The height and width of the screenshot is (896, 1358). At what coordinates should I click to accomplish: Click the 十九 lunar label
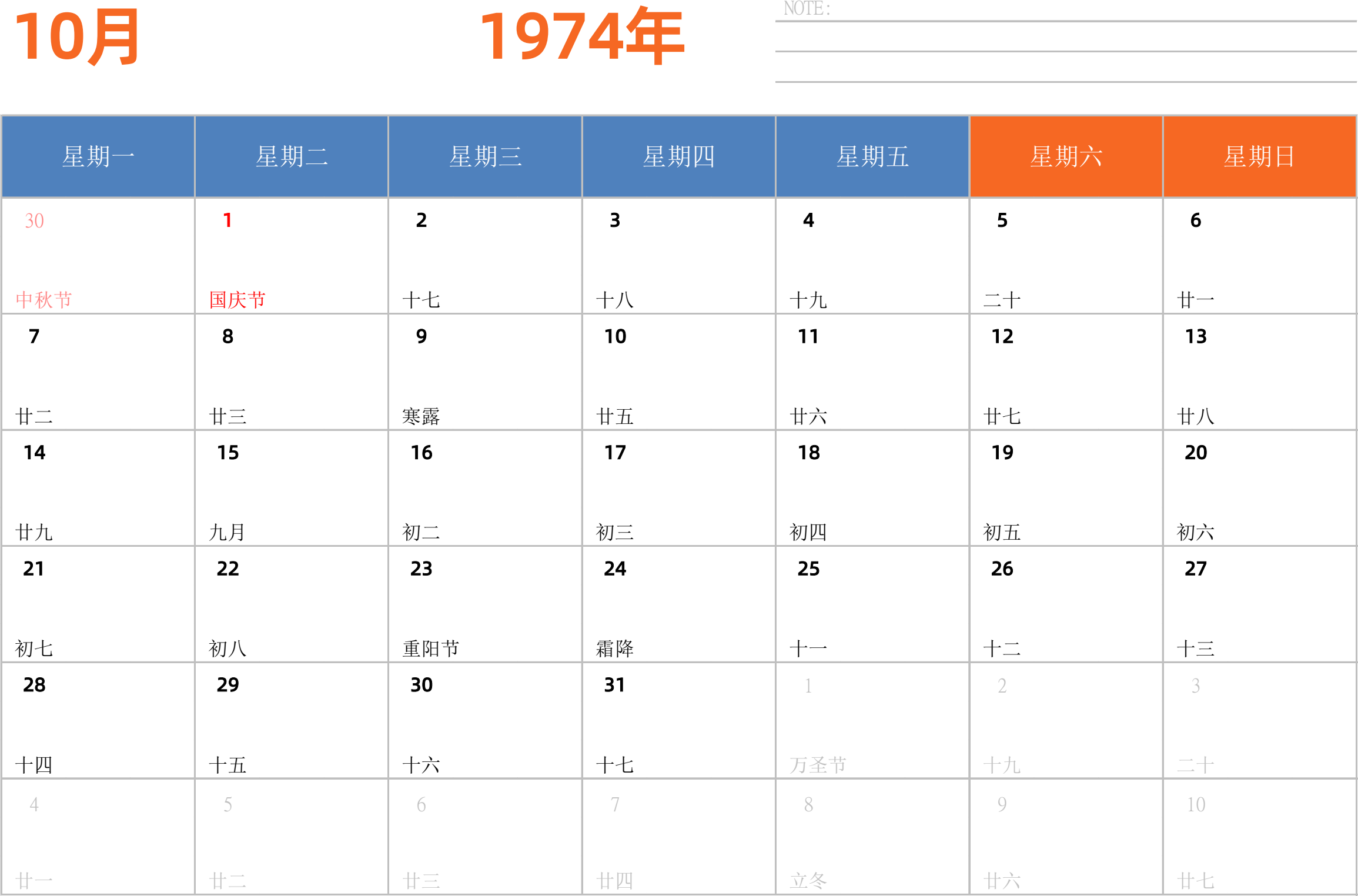pos(808,300)
